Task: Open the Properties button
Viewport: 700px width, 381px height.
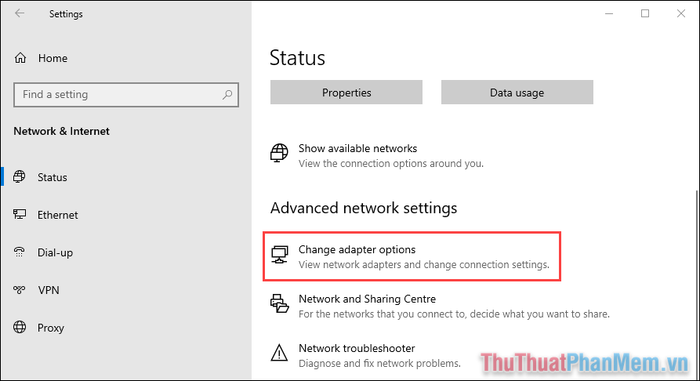Action: tap(346, 92)
